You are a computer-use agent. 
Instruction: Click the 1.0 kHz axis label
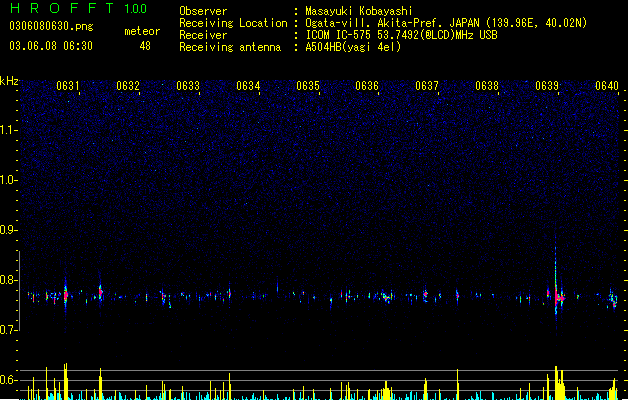[x=8, y=180]
